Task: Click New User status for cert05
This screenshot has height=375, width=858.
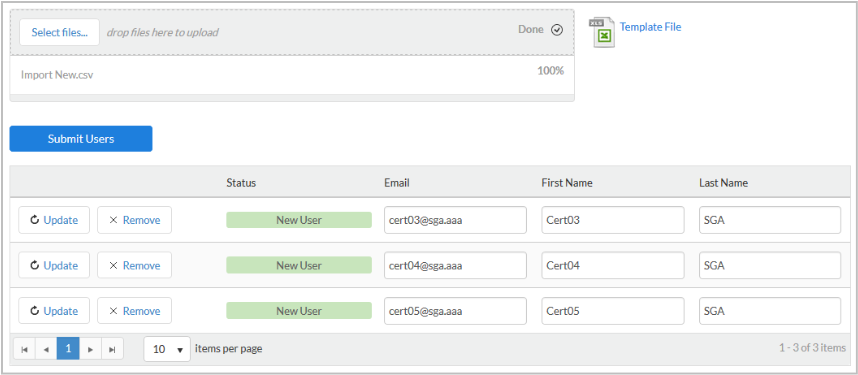Action: point(299,311)
